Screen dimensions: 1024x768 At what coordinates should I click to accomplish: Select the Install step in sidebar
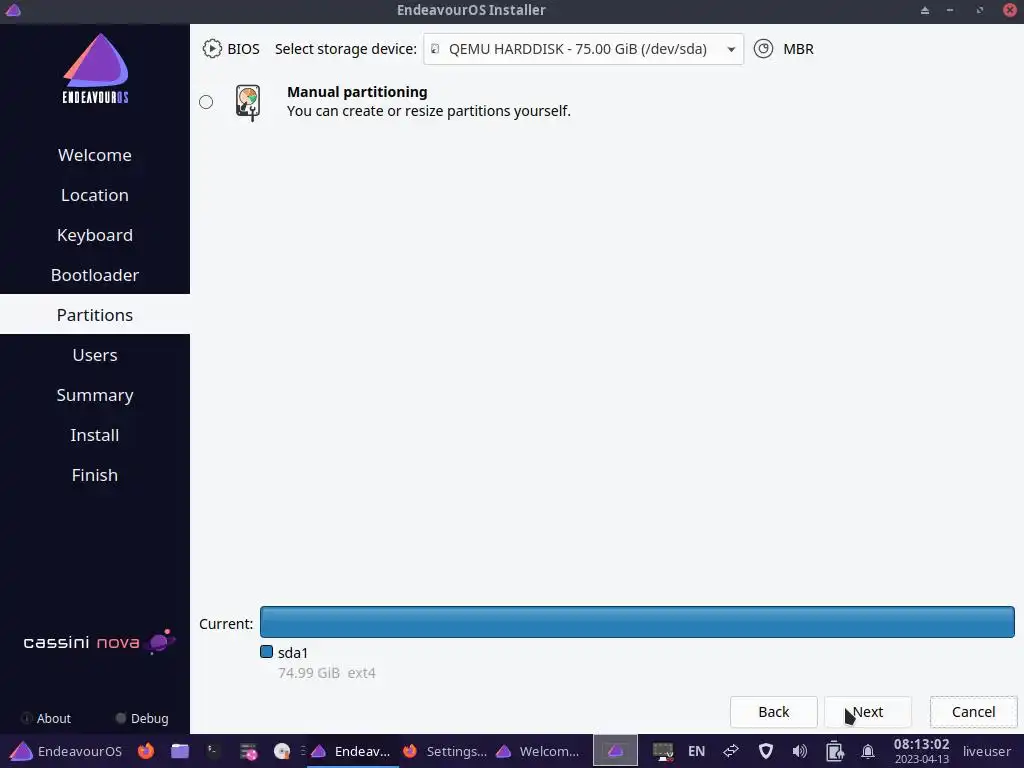pyautogui.click(x=95, y=435)
